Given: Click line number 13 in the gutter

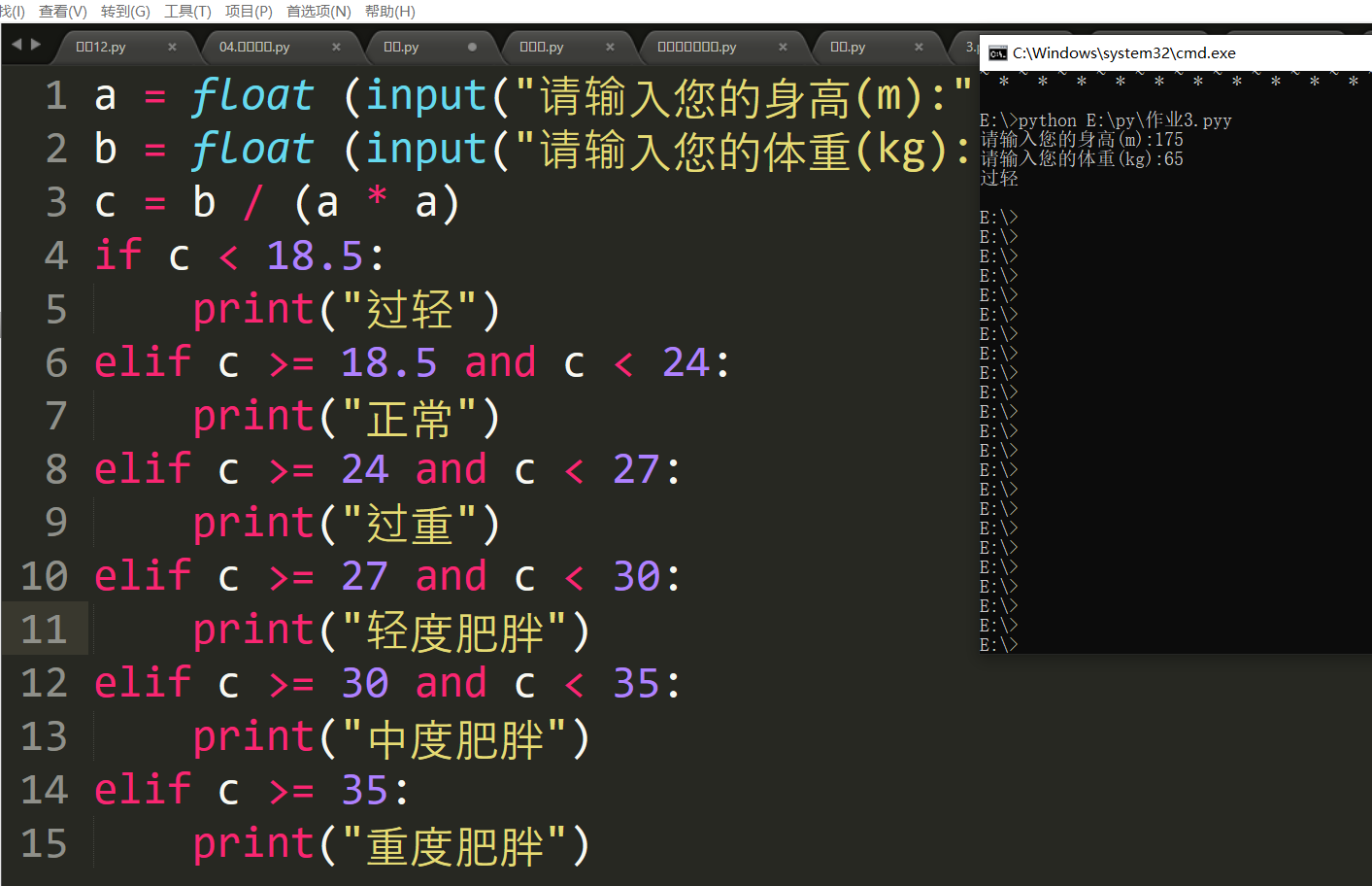Looking at the screenshot, I should (45, 737).
